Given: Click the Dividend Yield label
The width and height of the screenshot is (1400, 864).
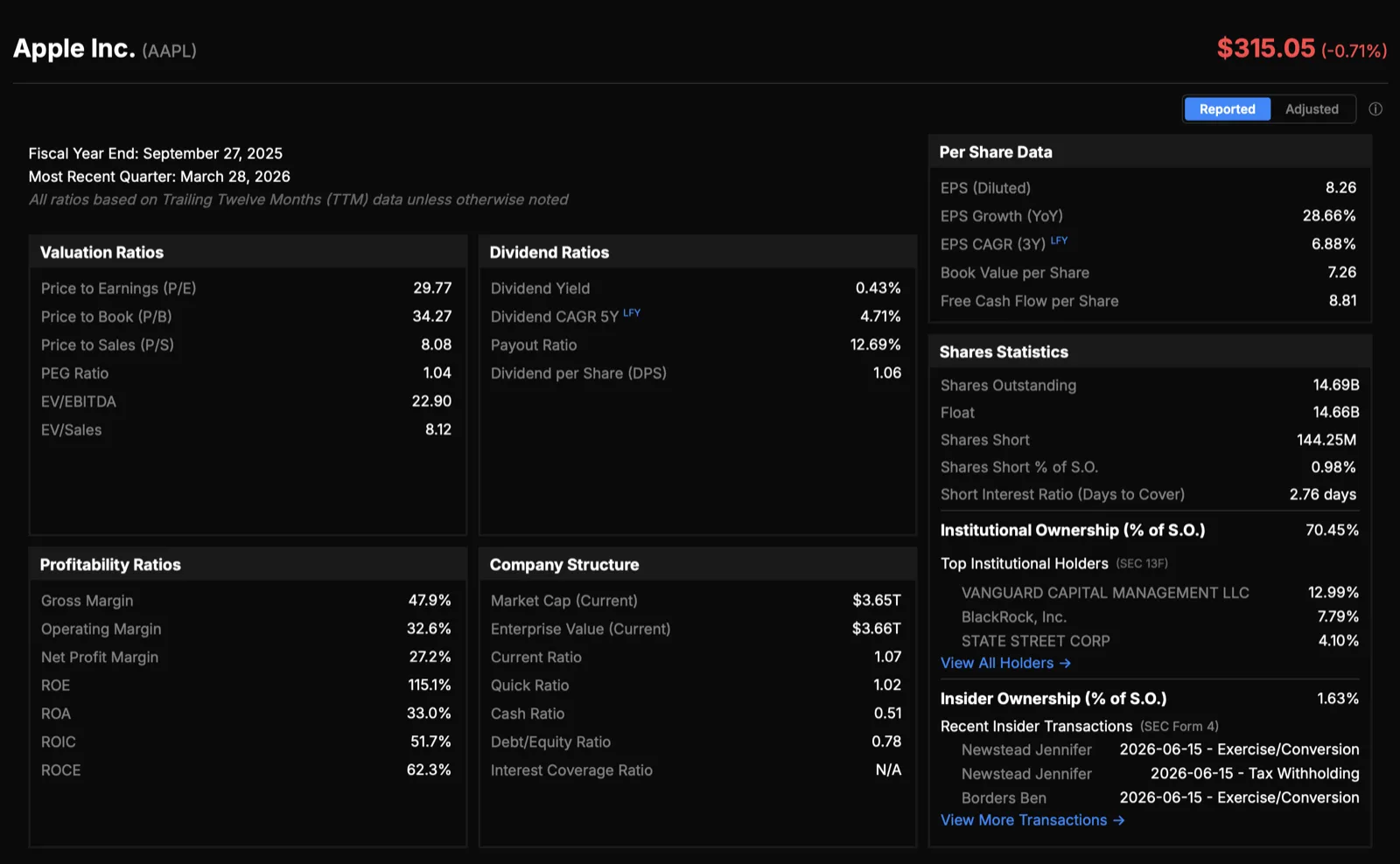Looking at the screenshot, I should tap(540, 289).
